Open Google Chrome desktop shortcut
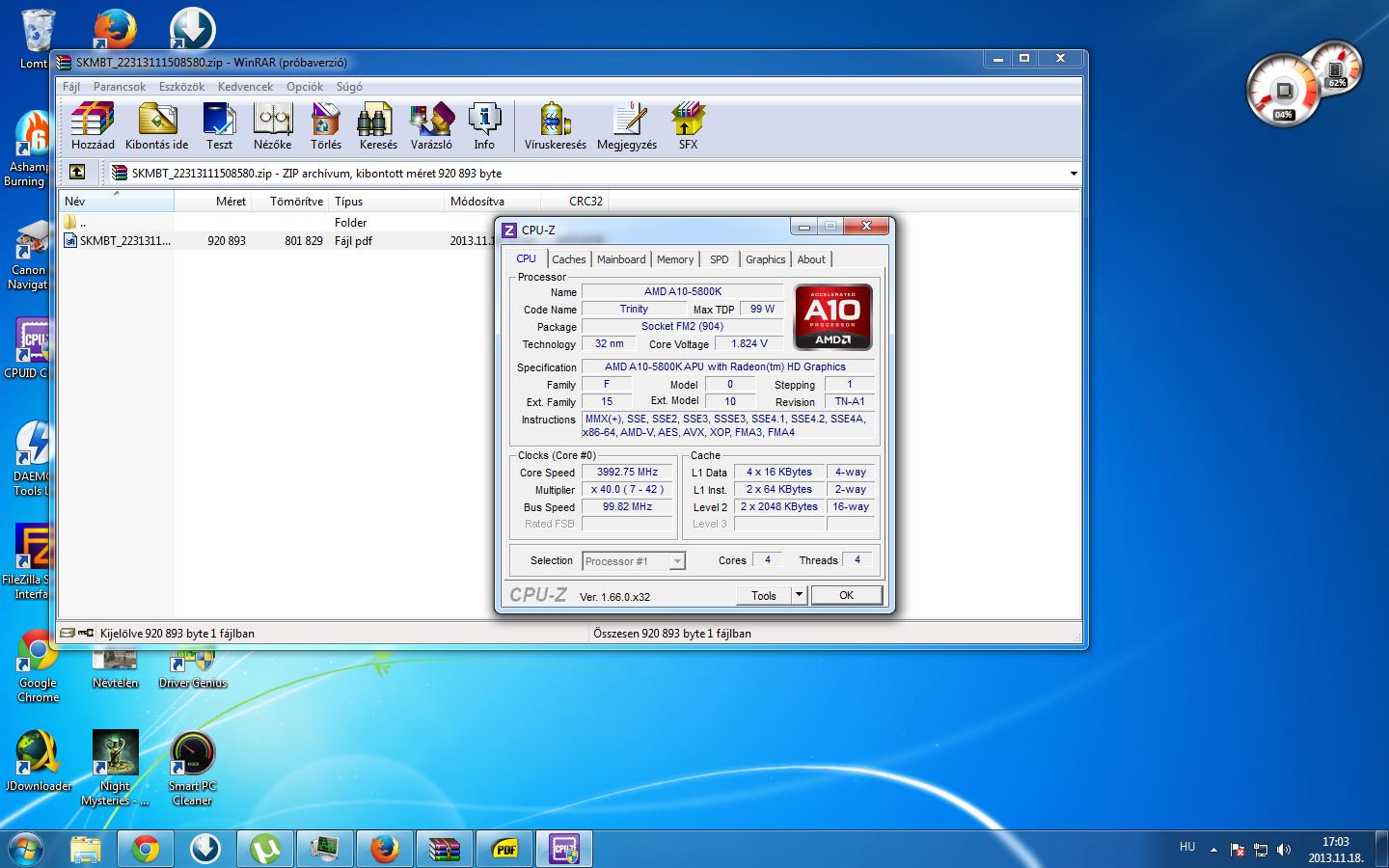The image size is (1389, 868). (x=38, y=665)
